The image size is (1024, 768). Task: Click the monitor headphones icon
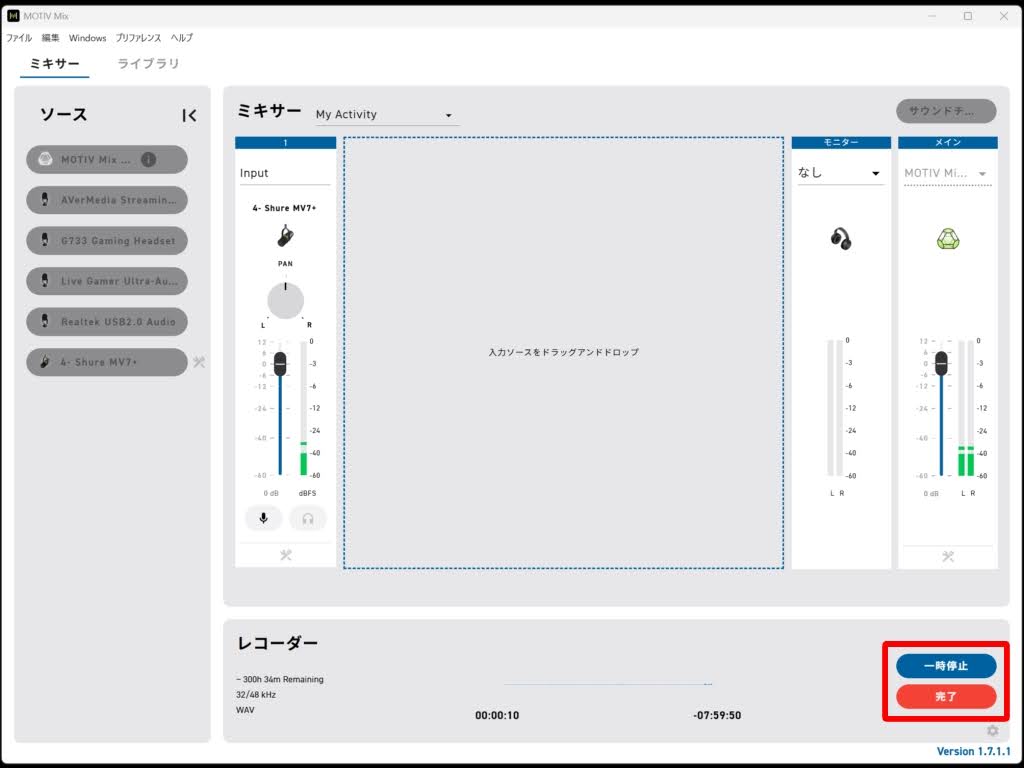[x=841, y=238]
